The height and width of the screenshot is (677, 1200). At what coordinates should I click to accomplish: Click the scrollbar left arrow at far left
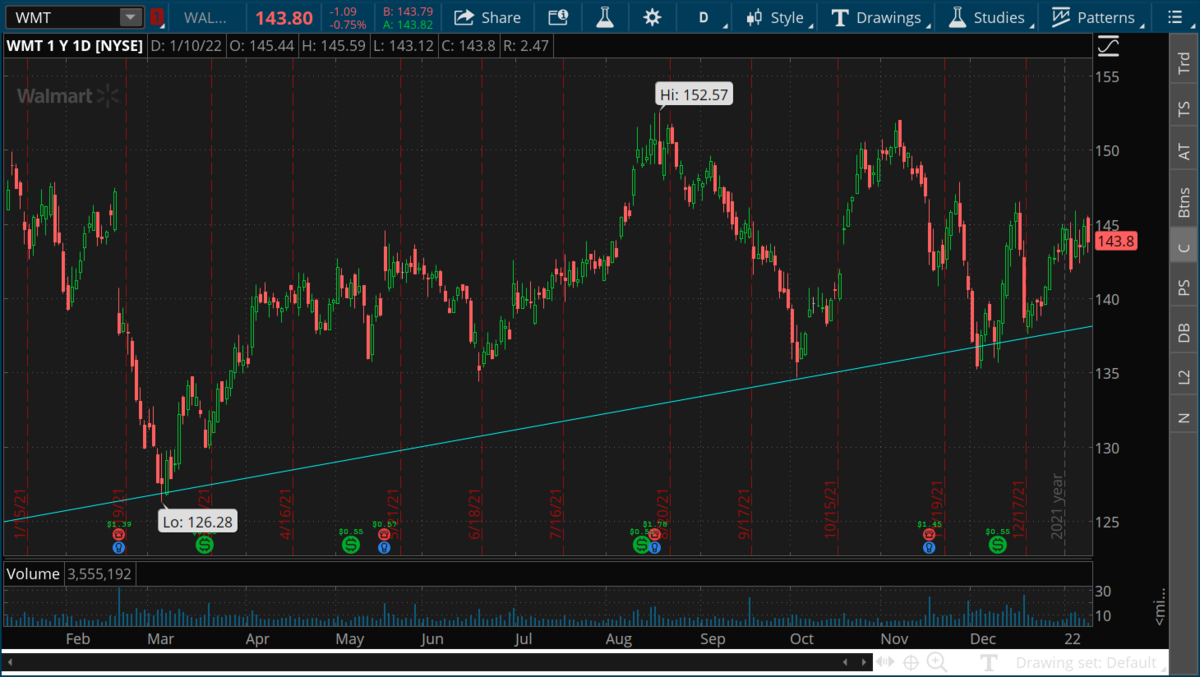click(9, 662)
